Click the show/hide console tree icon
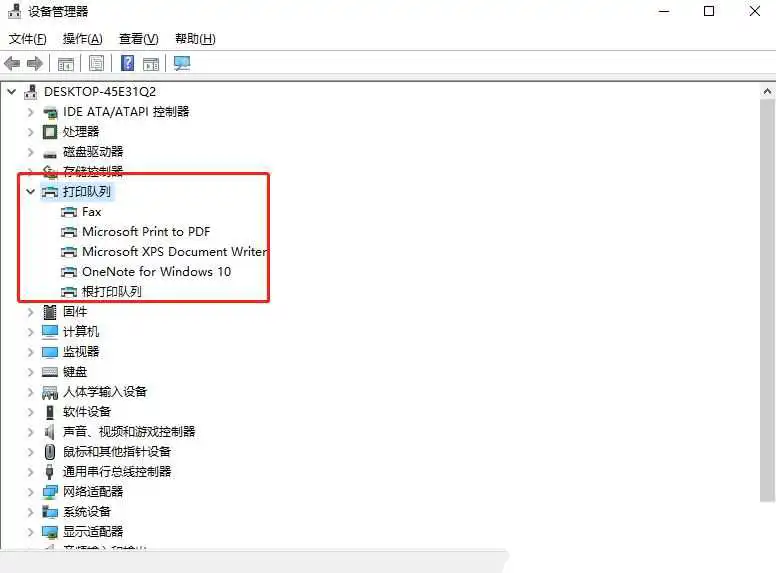This screenshot has height=573, width=776. pos(65,64)
